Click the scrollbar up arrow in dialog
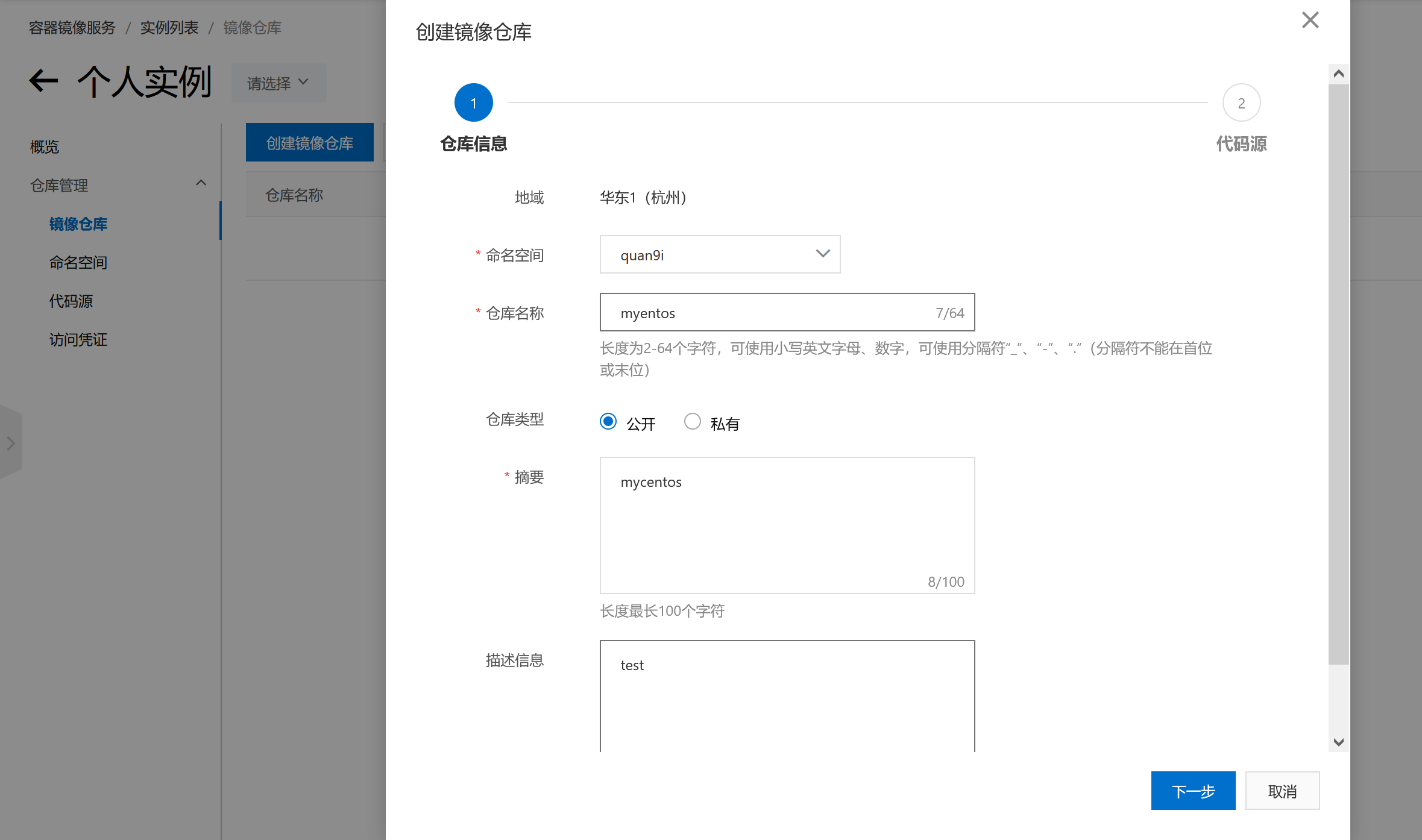The width and height of the screenshot is (1422, 840). [x=1338, y=73]
